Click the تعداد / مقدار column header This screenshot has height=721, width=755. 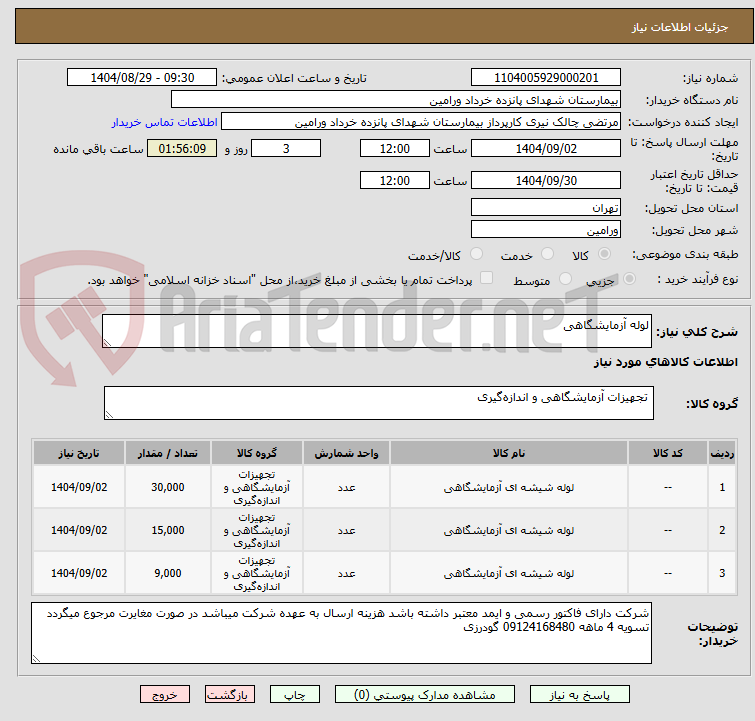click(168, 453)
